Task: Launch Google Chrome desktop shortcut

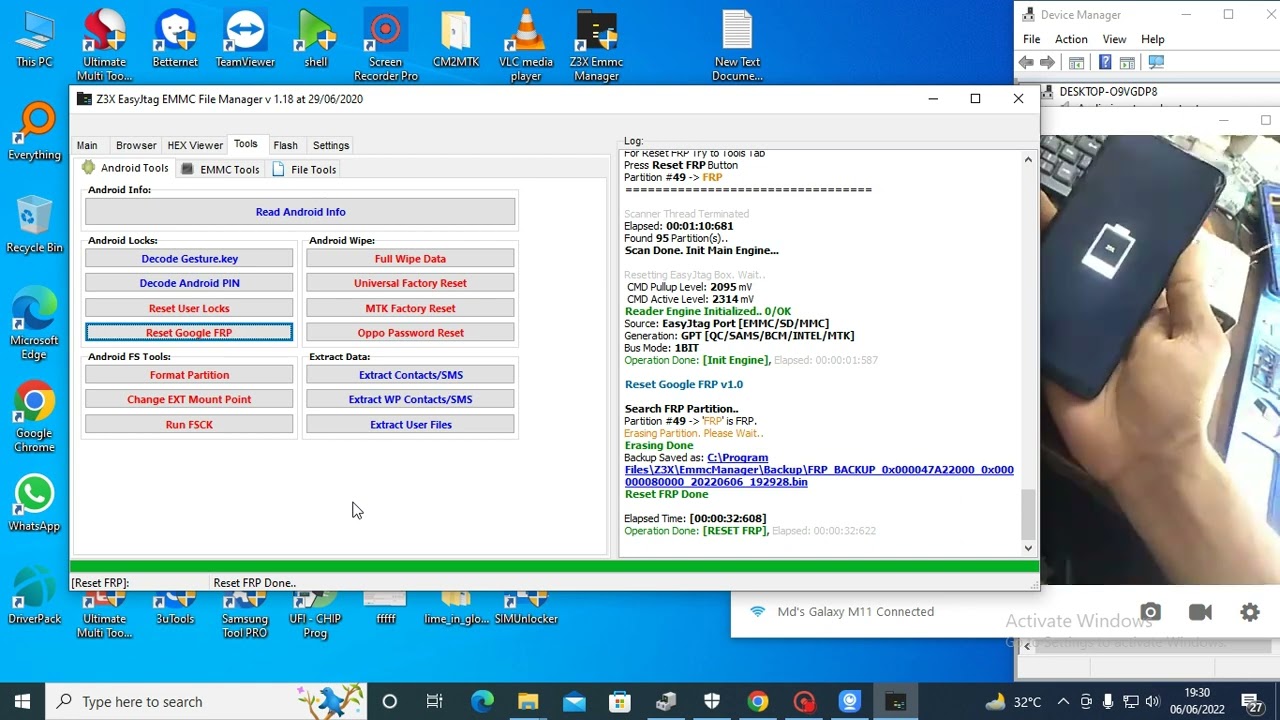Action: pyautogui.click(x=34, y=418)
